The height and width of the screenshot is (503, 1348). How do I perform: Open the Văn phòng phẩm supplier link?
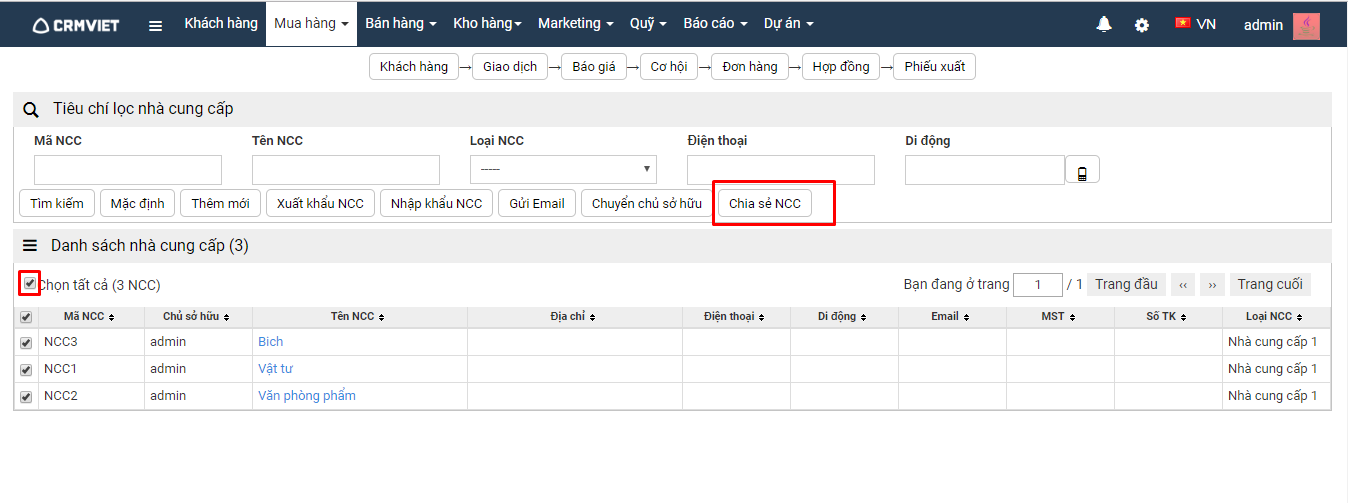(306, 396)
